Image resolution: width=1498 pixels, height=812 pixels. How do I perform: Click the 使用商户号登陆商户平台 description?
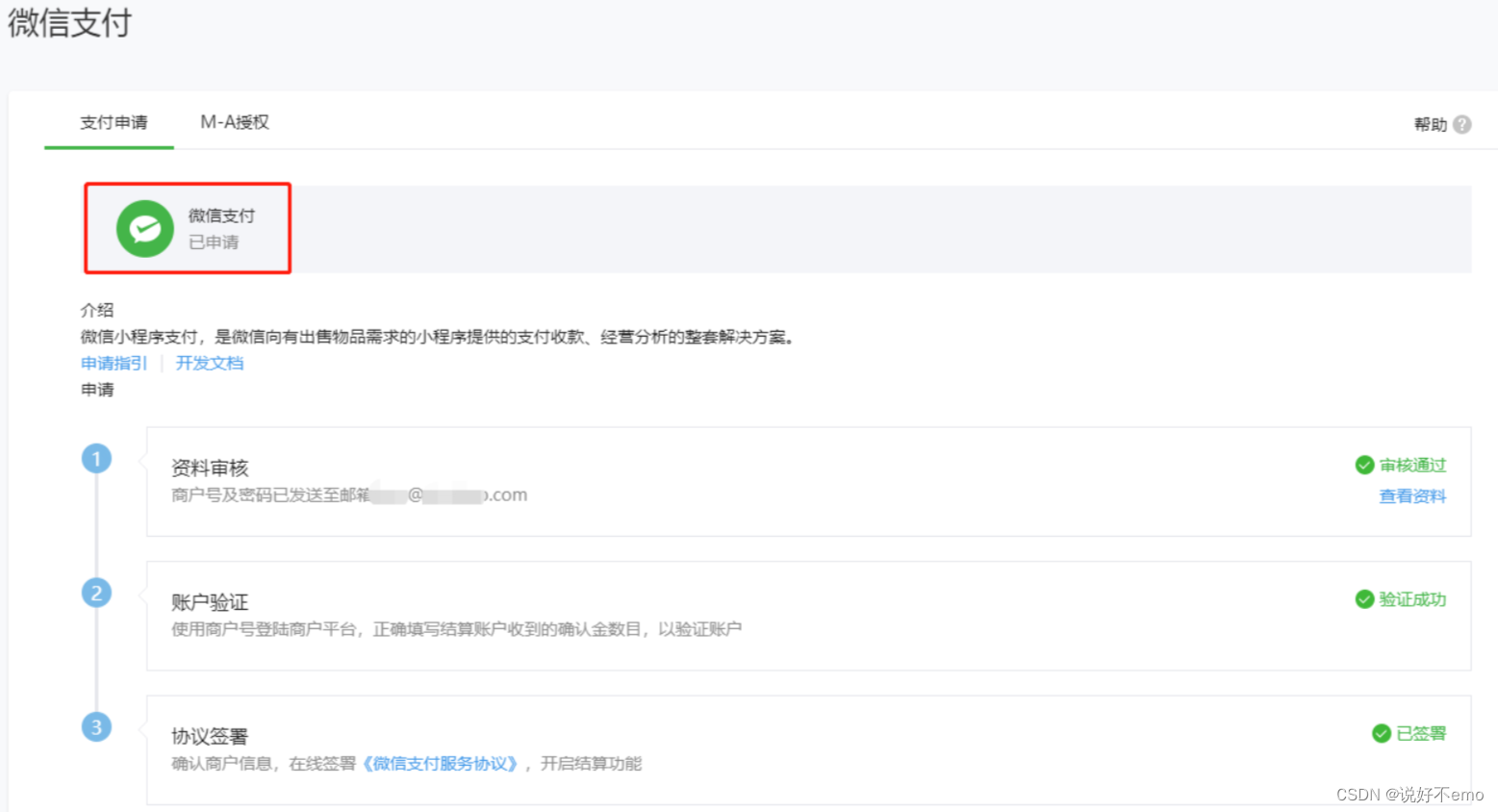[456, 629]
